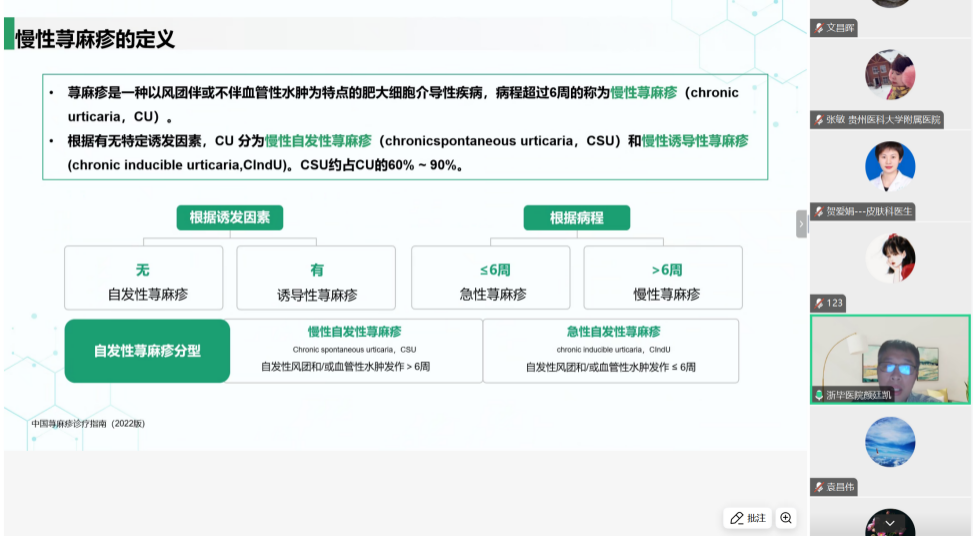Click the green block 自发性荨麻疹分型
Screen dimensions: 974x536
(147, 351)
